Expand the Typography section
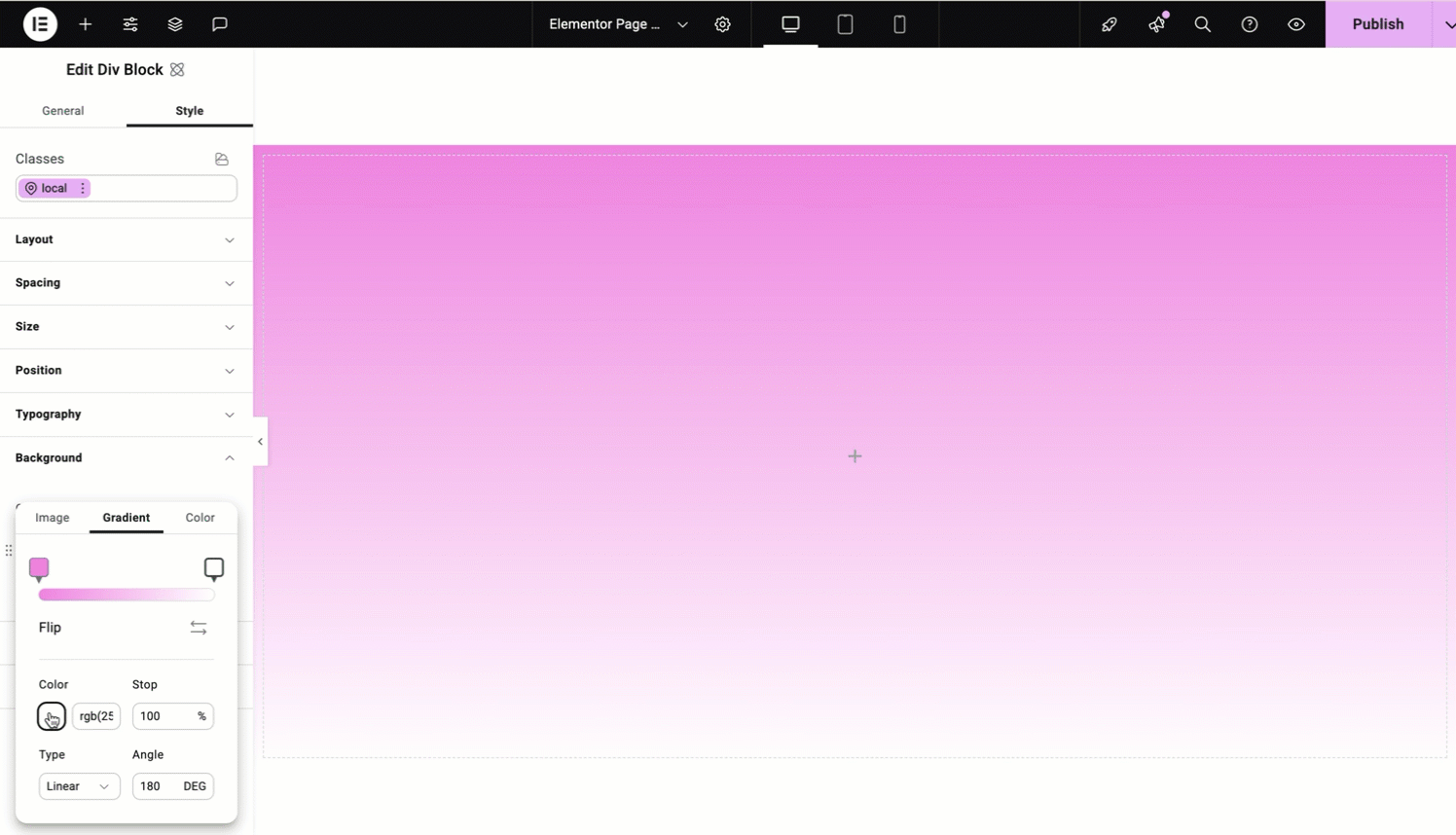1456x835 pixels. (x=126, y=415)
